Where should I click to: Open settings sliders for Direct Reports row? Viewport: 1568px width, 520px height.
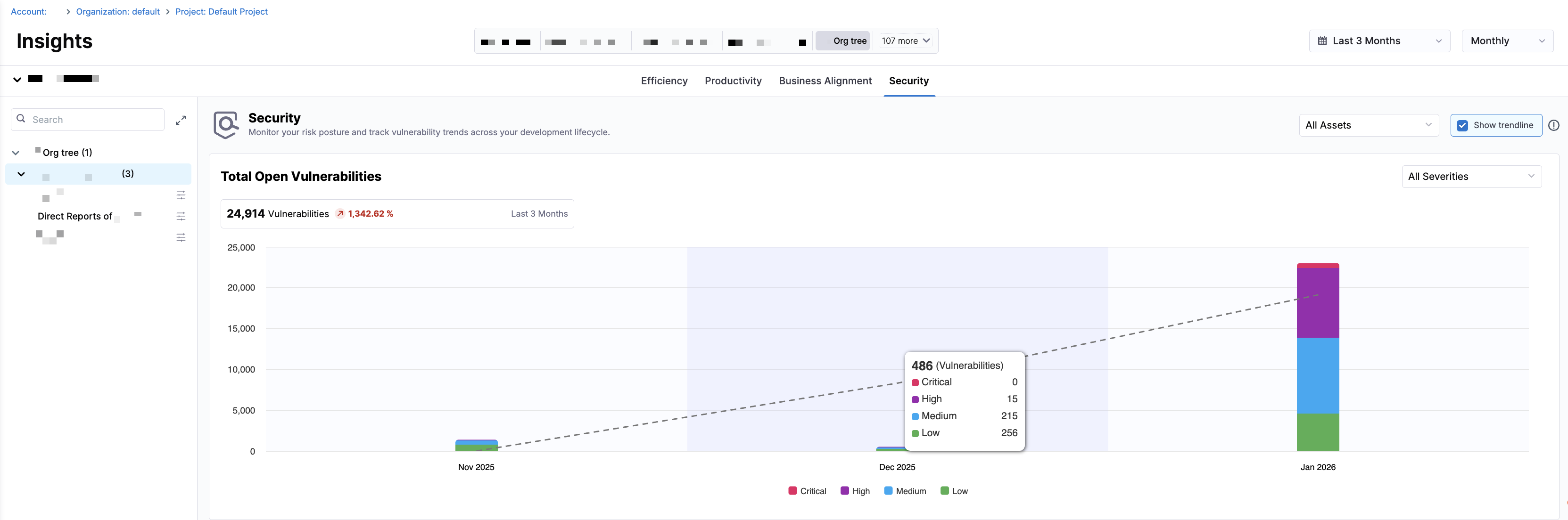pos(181,217)
